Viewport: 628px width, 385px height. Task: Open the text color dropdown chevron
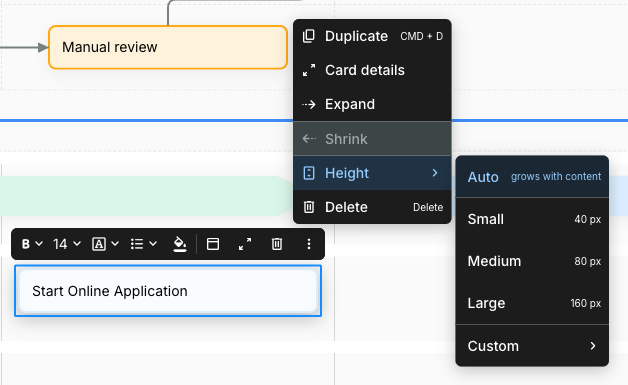tap(115, 244)
